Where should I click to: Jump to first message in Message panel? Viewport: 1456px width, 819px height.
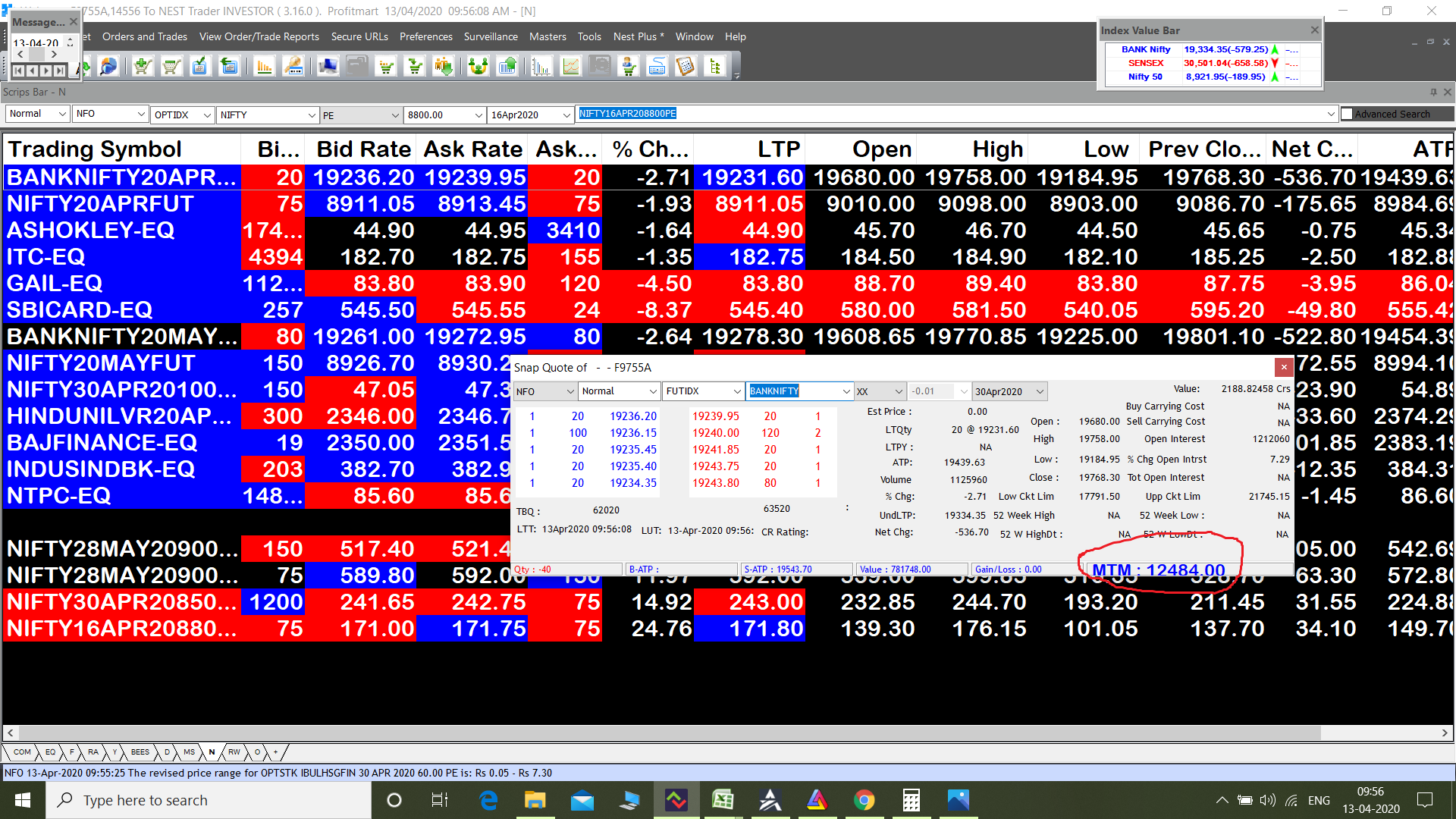click(x=19, y=71)
